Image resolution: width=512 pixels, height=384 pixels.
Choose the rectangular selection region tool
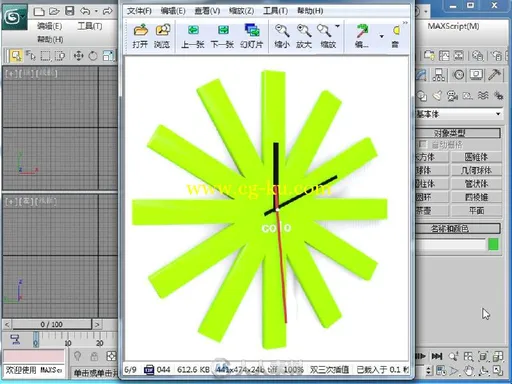click(x=45, y=56)
